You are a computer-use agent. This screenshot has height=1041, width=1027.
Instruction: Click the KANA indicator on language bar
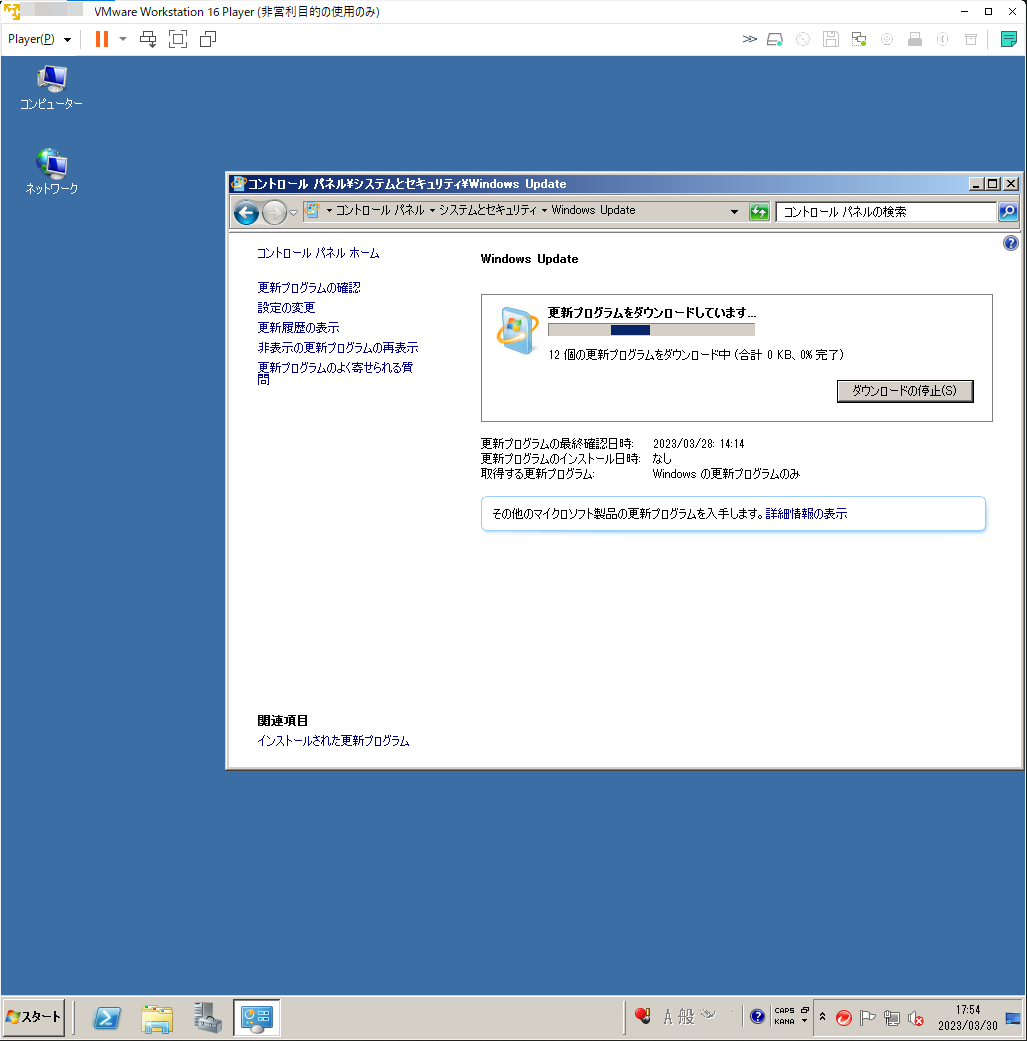(x=784, y=1022)
